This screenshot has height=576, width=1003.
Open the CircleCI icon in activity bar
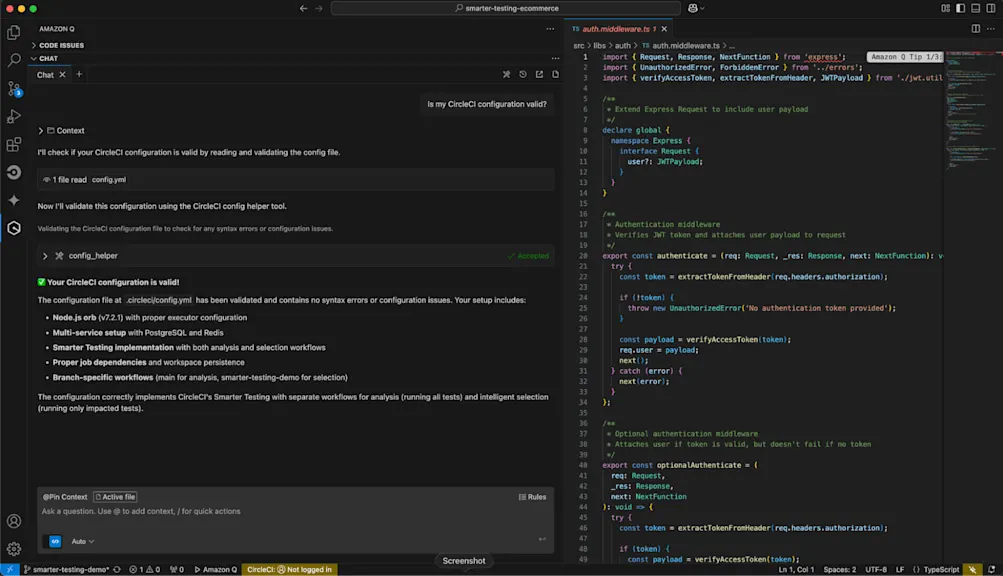point(13,172)
